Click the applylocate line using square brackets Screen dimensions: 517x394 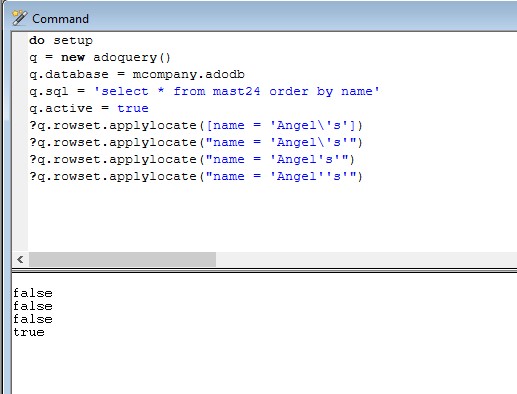196,125
